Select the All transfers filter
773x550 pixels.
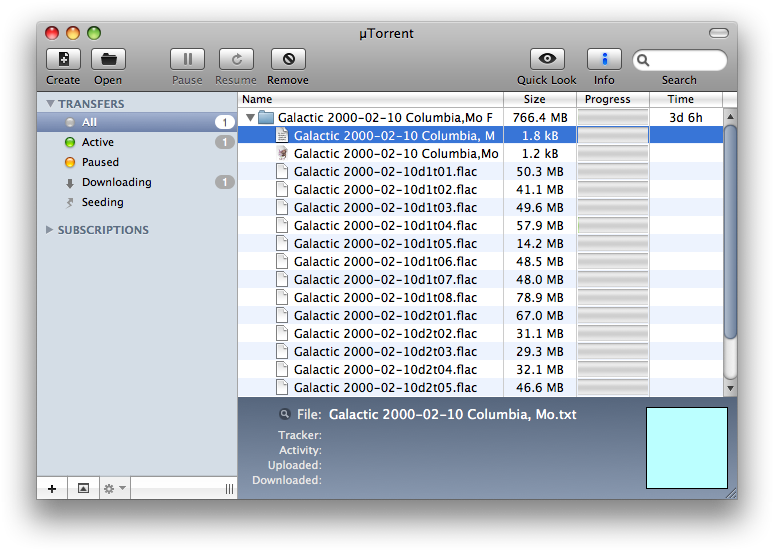[137, 122]
